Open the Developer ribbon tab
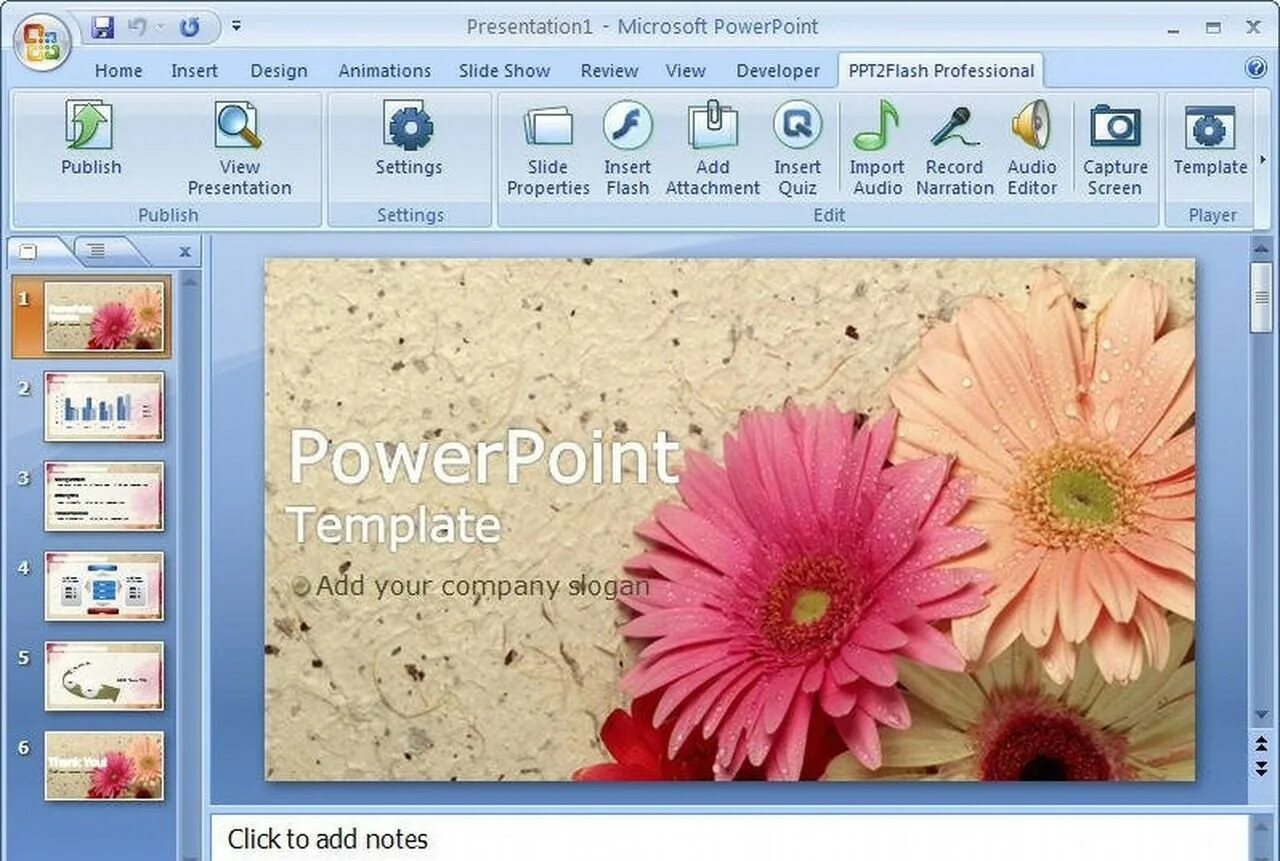Viewport: 1280px width, 861px height. [x=778, y=71]
